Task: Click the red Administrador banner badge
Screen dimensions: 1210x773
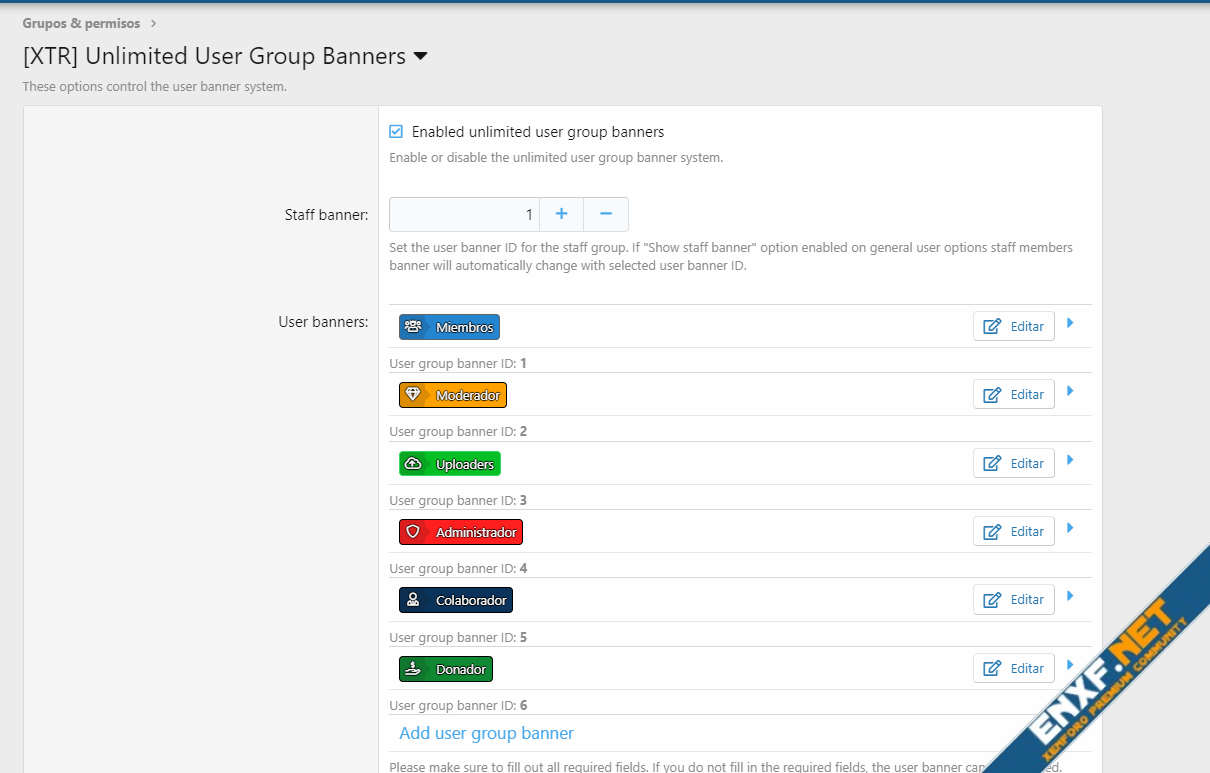Action: [x=460, y=532]
